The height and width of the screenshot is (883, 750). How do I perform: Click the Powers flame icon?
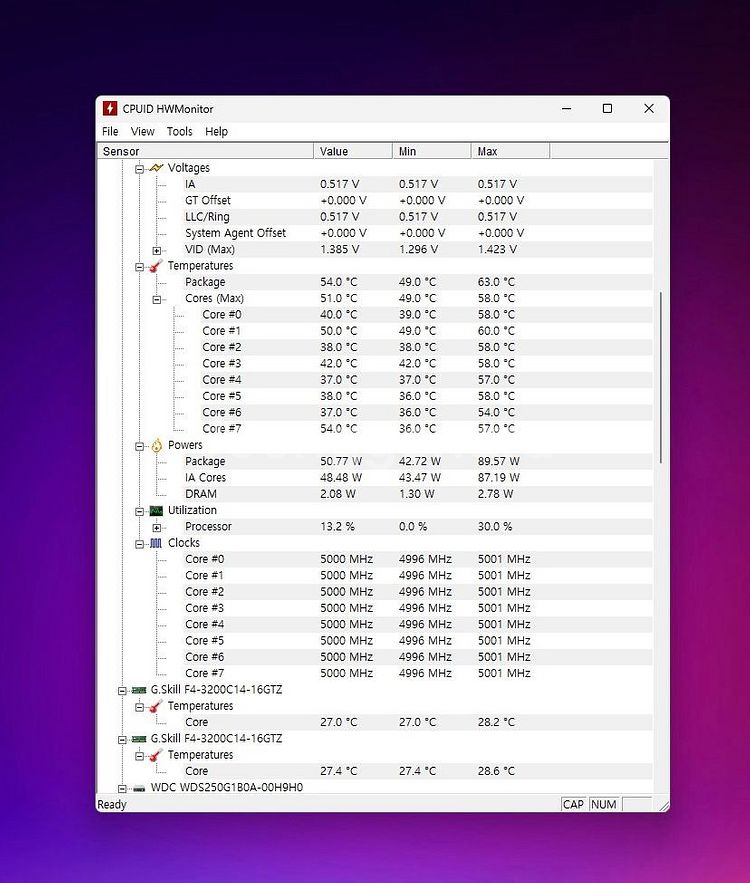point(156,445)
